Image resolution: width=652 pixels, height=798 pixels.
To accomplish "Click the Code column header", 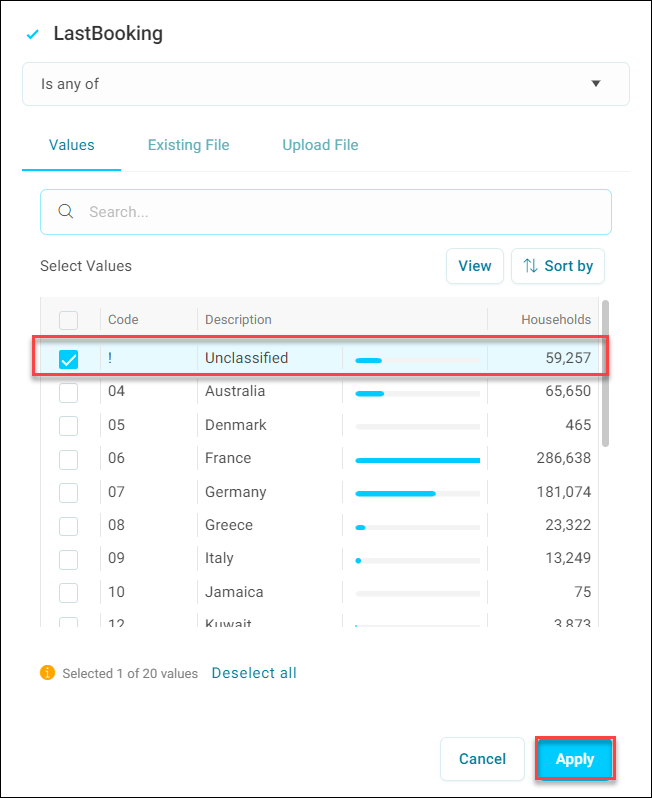I will click(x=123, y=320).
